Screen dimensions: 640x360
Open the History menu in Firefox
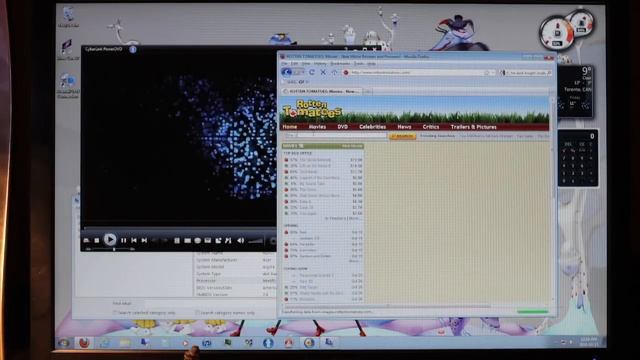tap(320, 64)
